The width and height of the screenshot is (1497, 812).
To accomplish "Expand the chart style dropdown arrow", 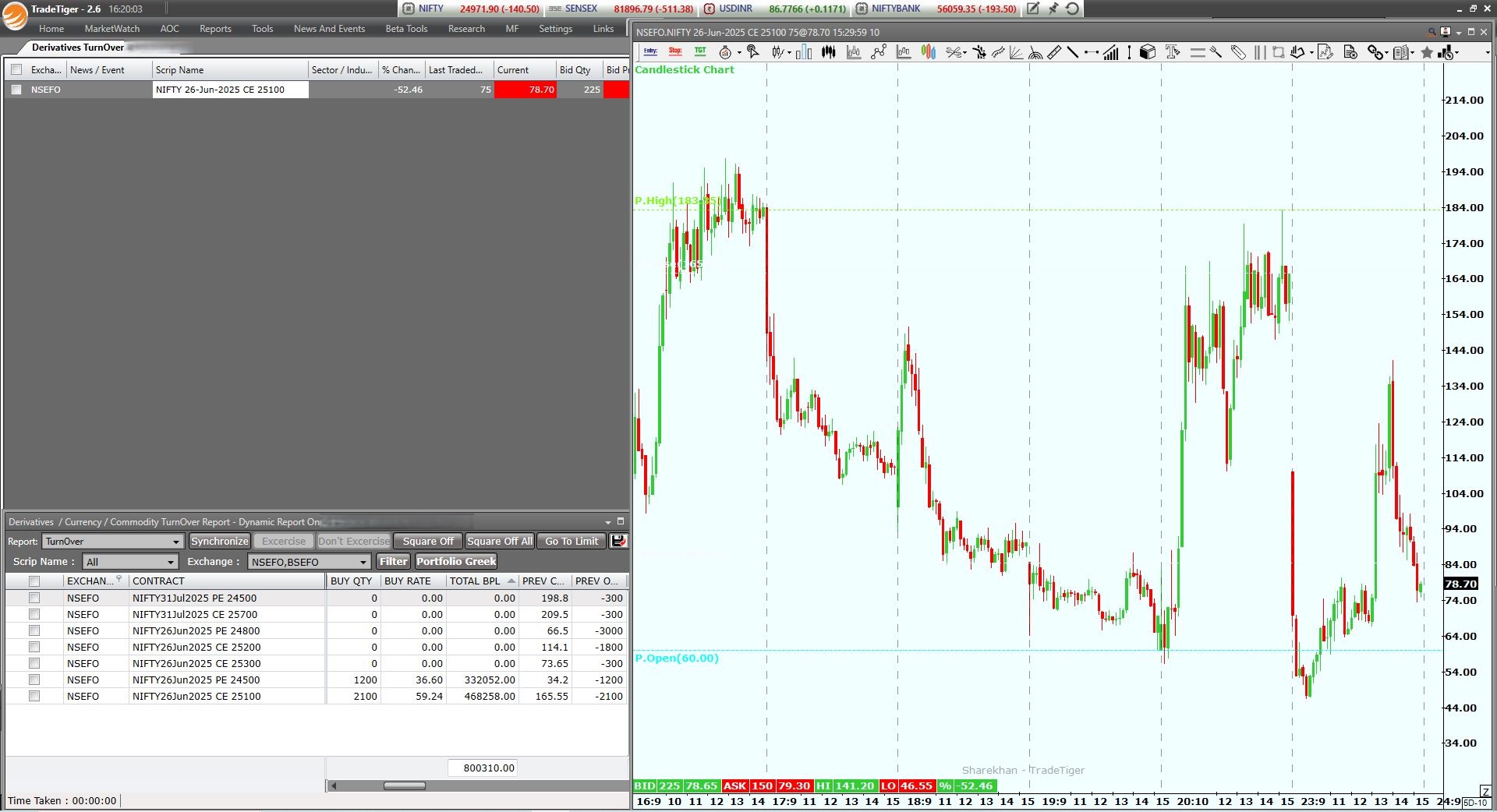I will [789, 53].
